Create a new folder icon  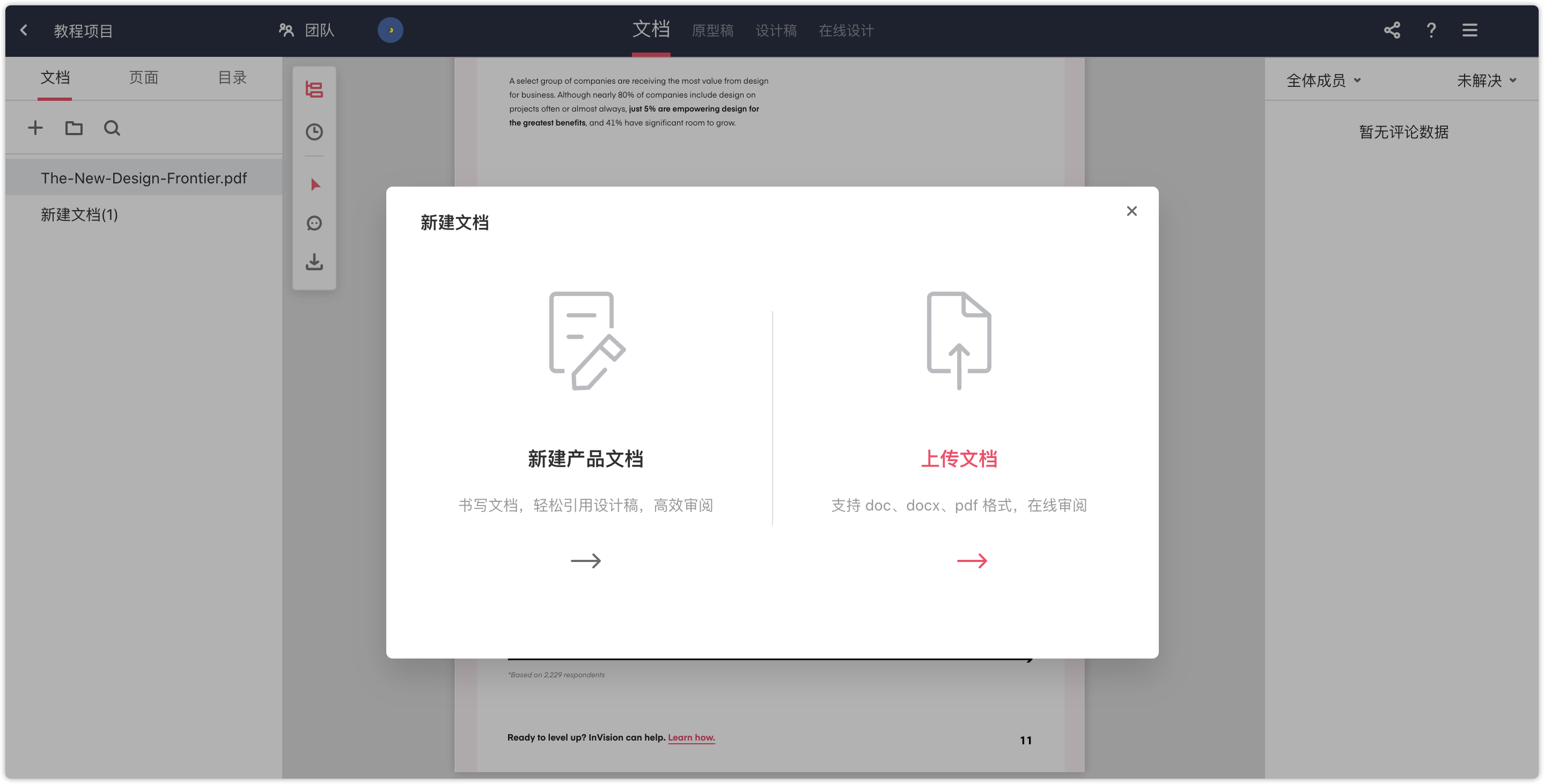73,128
